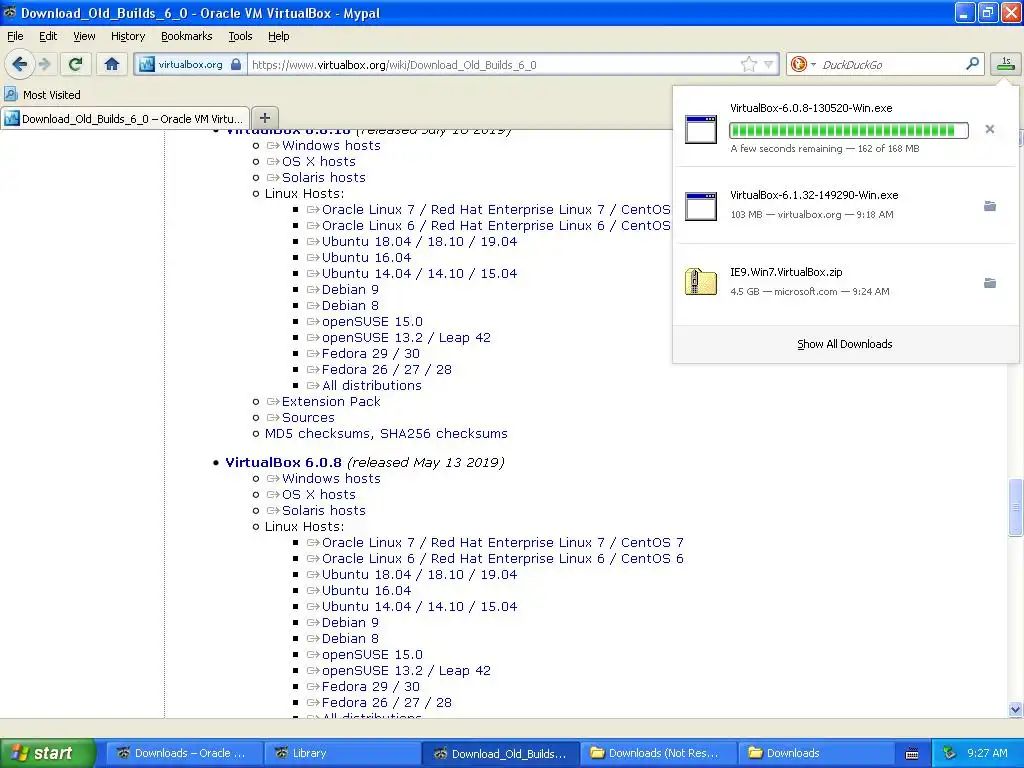Click the system tray clock 9:27 AM

[x=987, y=753]
